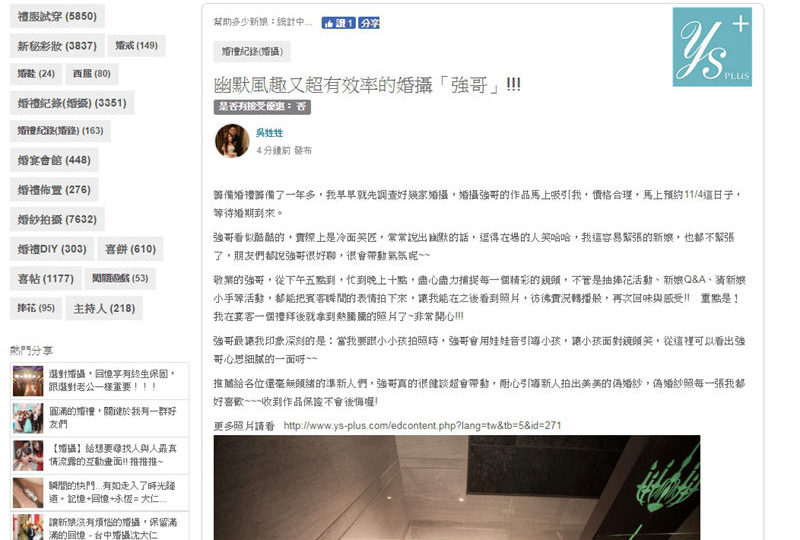Open the 婚戒 (149) tag
The width and height of the screenshot is (800, 540).
[136, 45]
